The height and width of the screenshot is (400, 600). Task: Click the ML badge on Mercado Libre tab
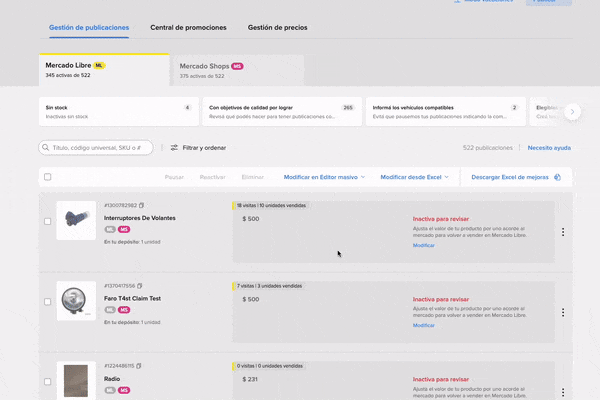point(99,65)
